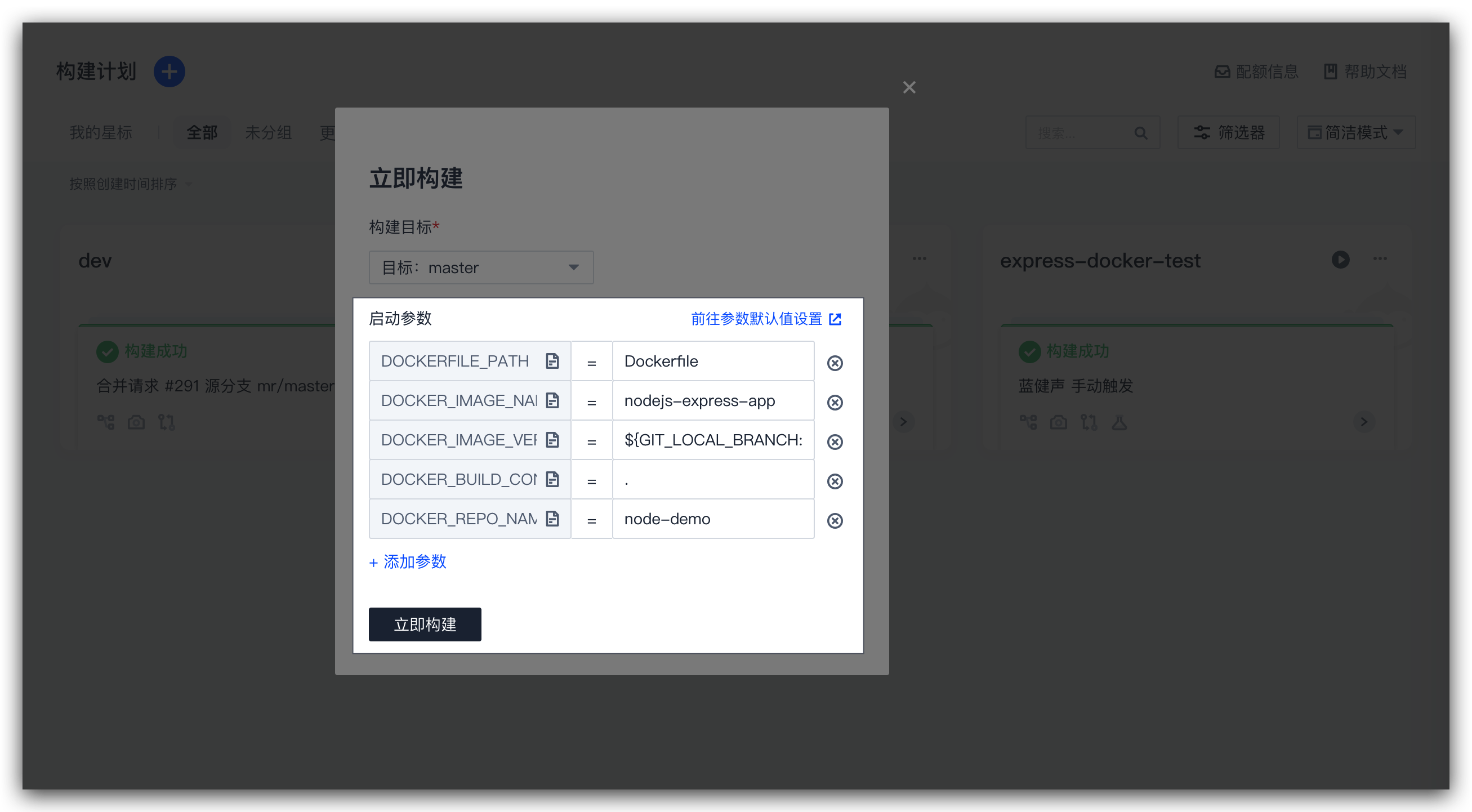Remove the DOCKER_BUILD_CONTEXT parameter row
Image resolution: width=1472 pixels, height=812 pixels.
835,481
